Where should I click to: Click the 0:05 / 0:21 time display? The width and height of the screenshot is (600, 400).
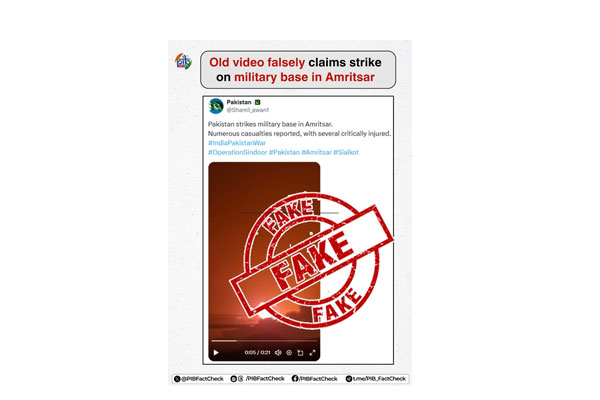pos(257,353)
